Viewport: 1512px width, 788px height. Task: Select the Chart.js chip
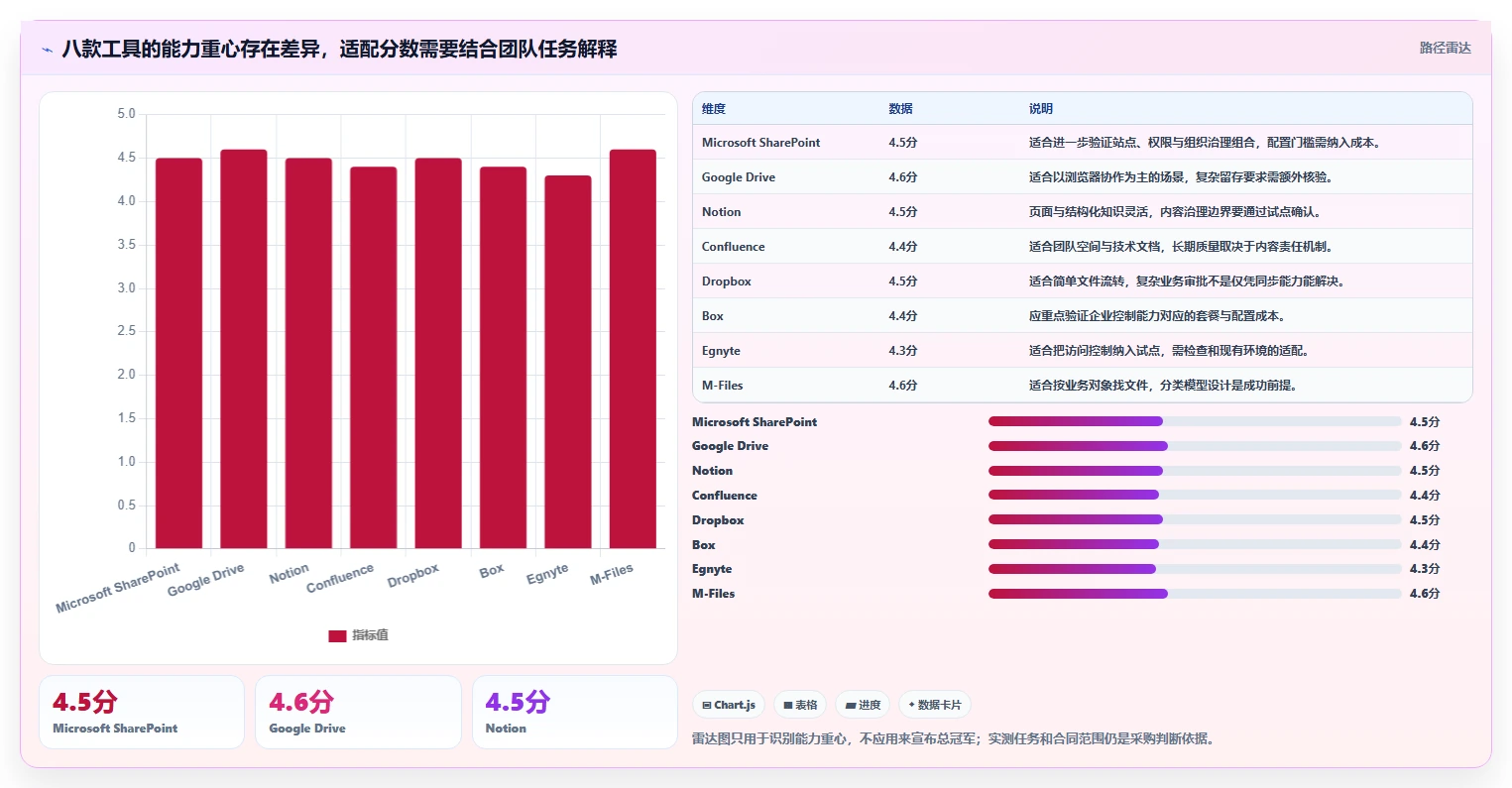[x=729, y=705]
